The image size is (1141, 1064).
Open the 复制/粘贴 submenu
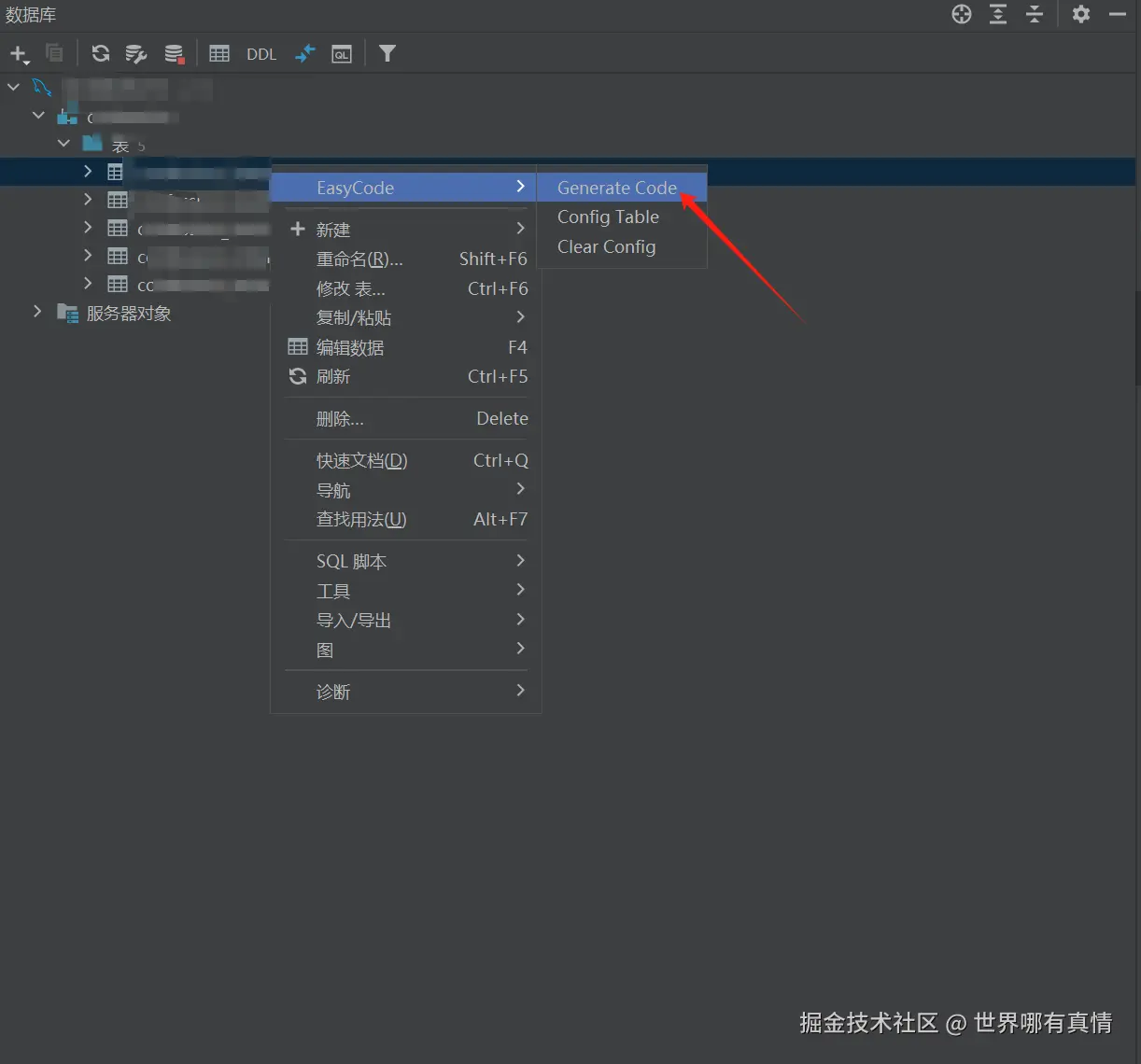(x=406, y=317)
